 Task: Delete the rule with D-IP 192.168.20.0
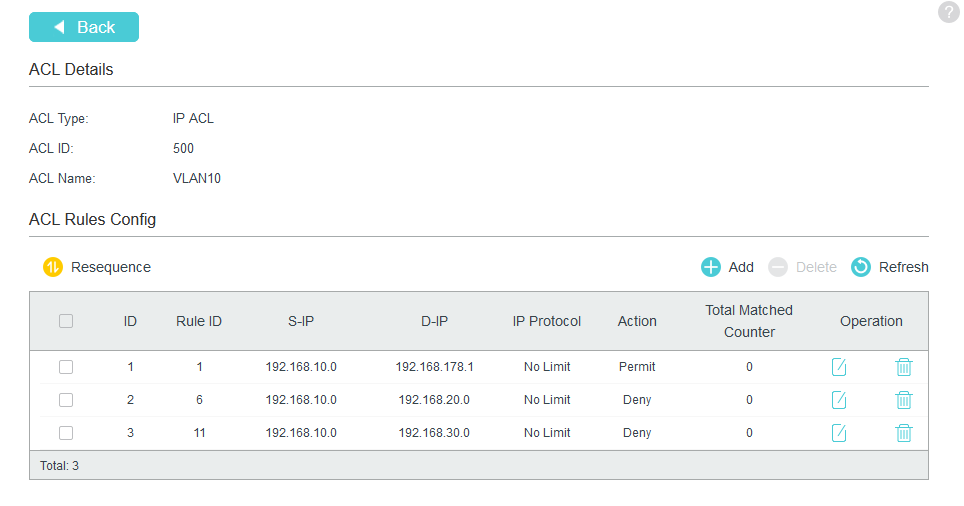click(904, 400)
